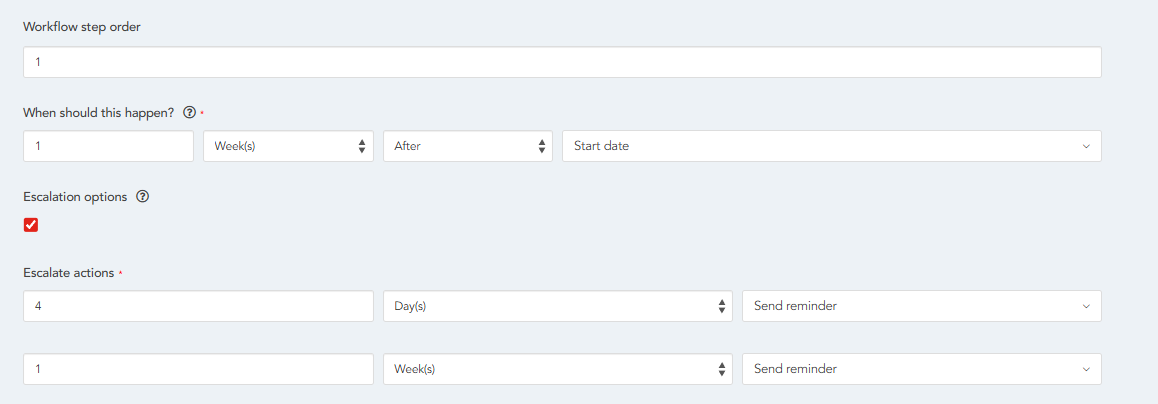Click chevron on second Send reminder dropdown
This screenshot has height=404, width=1158.
(1086, 369)
